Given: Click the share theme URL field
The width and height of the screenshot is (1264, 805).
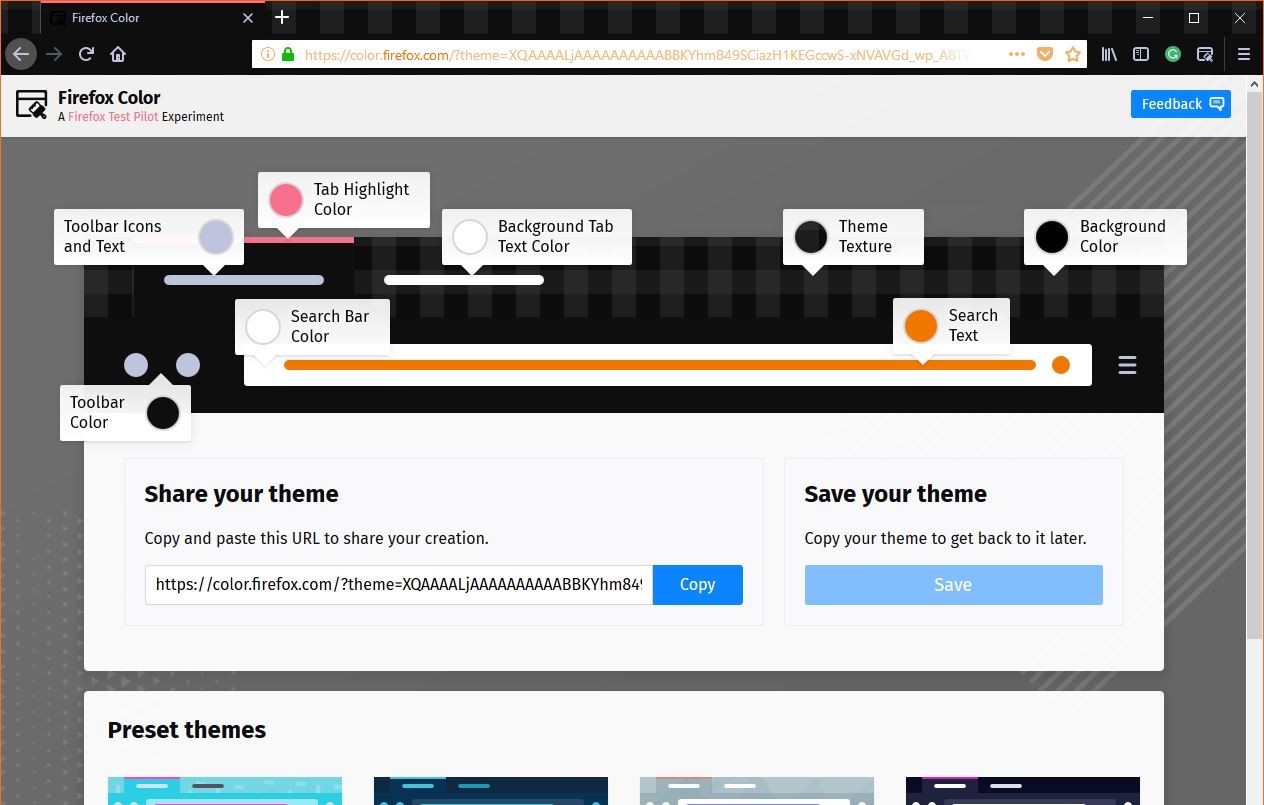Looking at the screenshot, I should (399, 585).
